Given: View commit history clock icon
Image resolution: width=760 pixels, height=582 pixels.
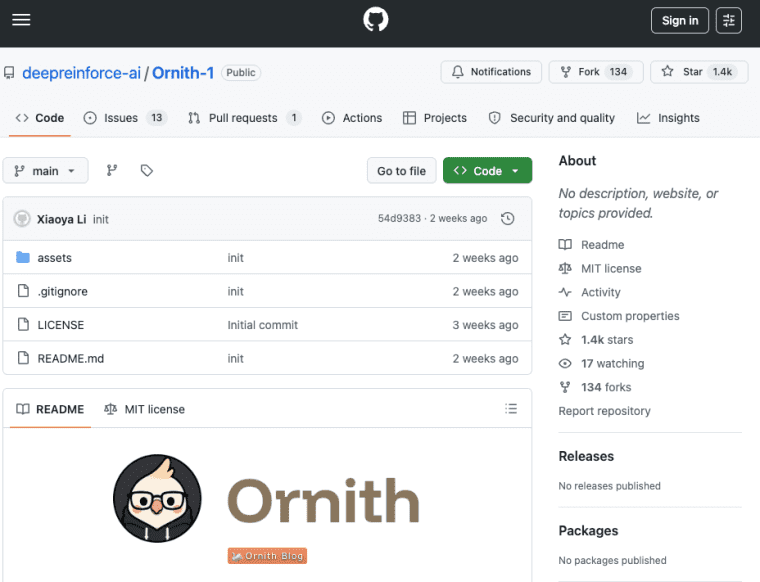Looking at the screenshot, I should pyautogui.click(x=507, y=219).
